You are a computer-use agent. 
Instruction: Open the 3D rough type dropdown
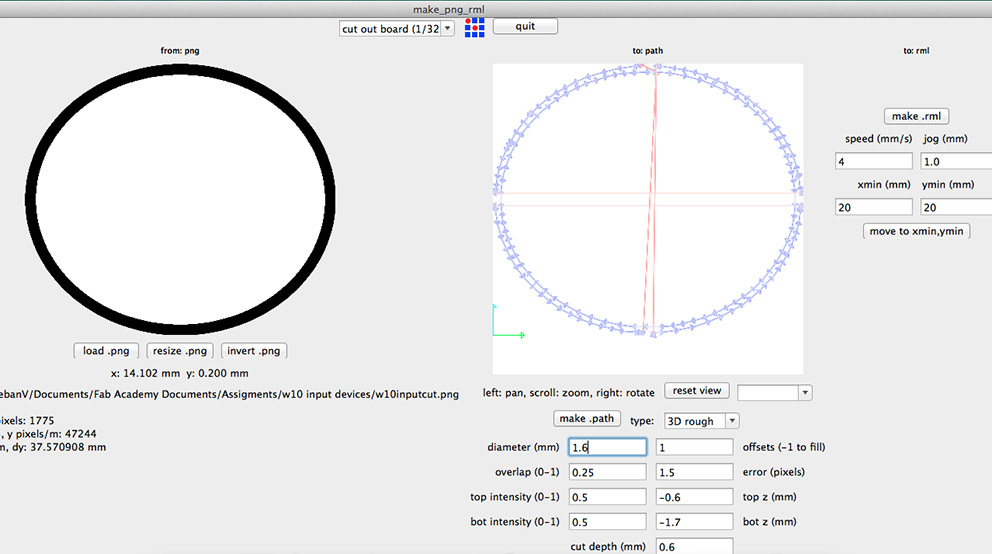pos(701,421)
